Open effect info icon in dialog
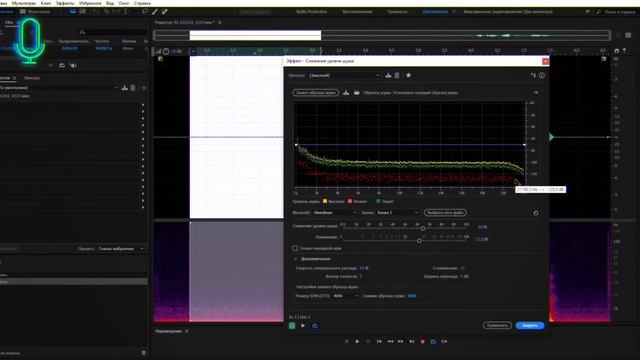 pos(542,75)
